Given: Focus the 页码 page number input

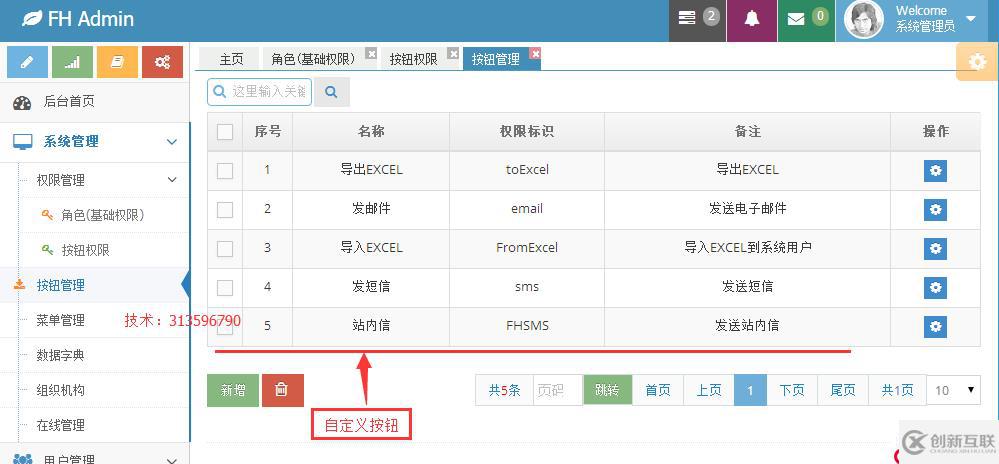Looking at the screenshot, I should pyautogui.click(x=557, y=390).
